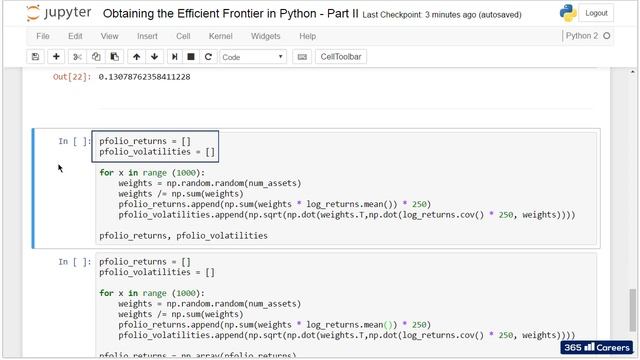Open the Kernel menu
The height and width of the screenshot is (360, 640).
pyautogui.click(x=220, y=36)
